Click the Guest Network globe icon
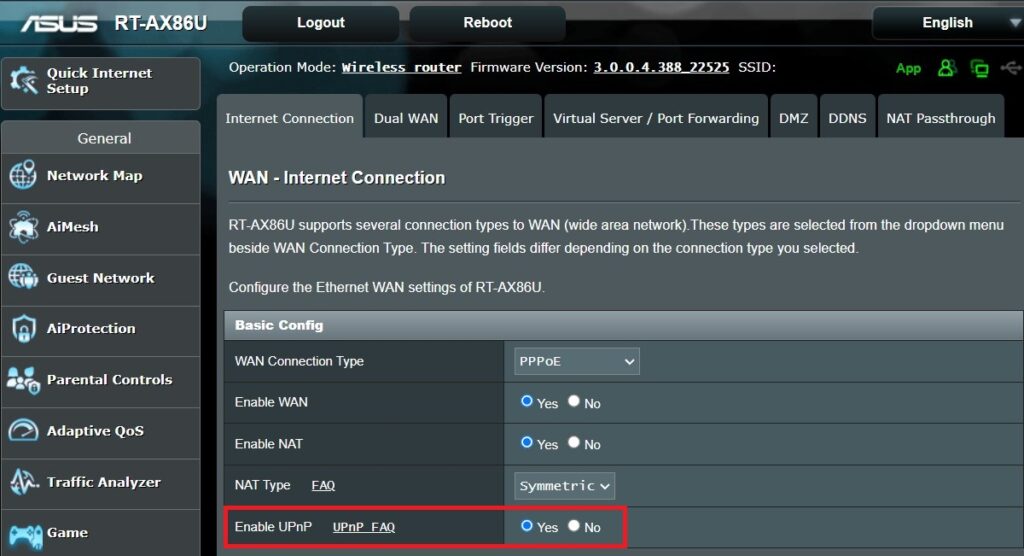Viewport: 1024px width, 556px height. [x=23, y=277]
